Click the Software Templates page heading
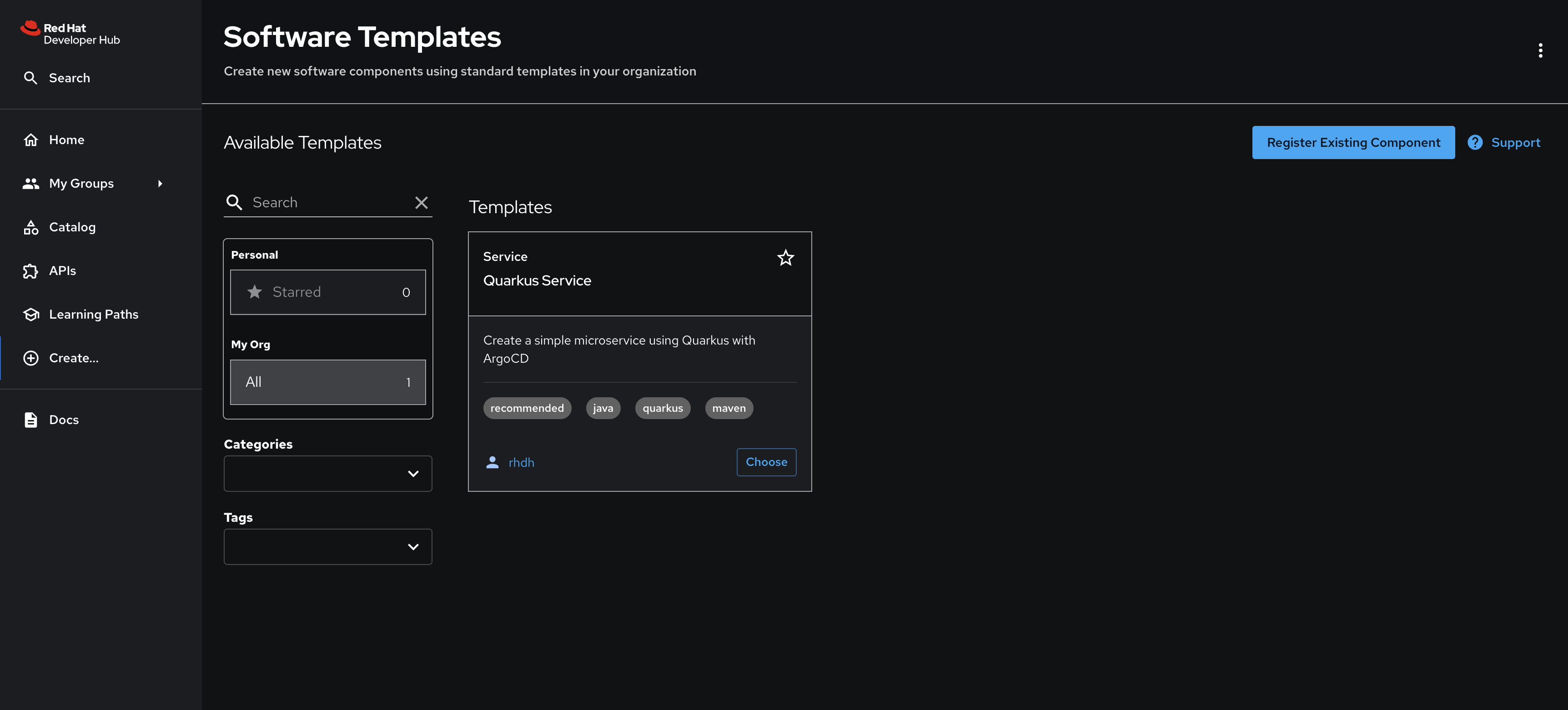The width and height of the screenshot is (1568, 710). point(362,37)
